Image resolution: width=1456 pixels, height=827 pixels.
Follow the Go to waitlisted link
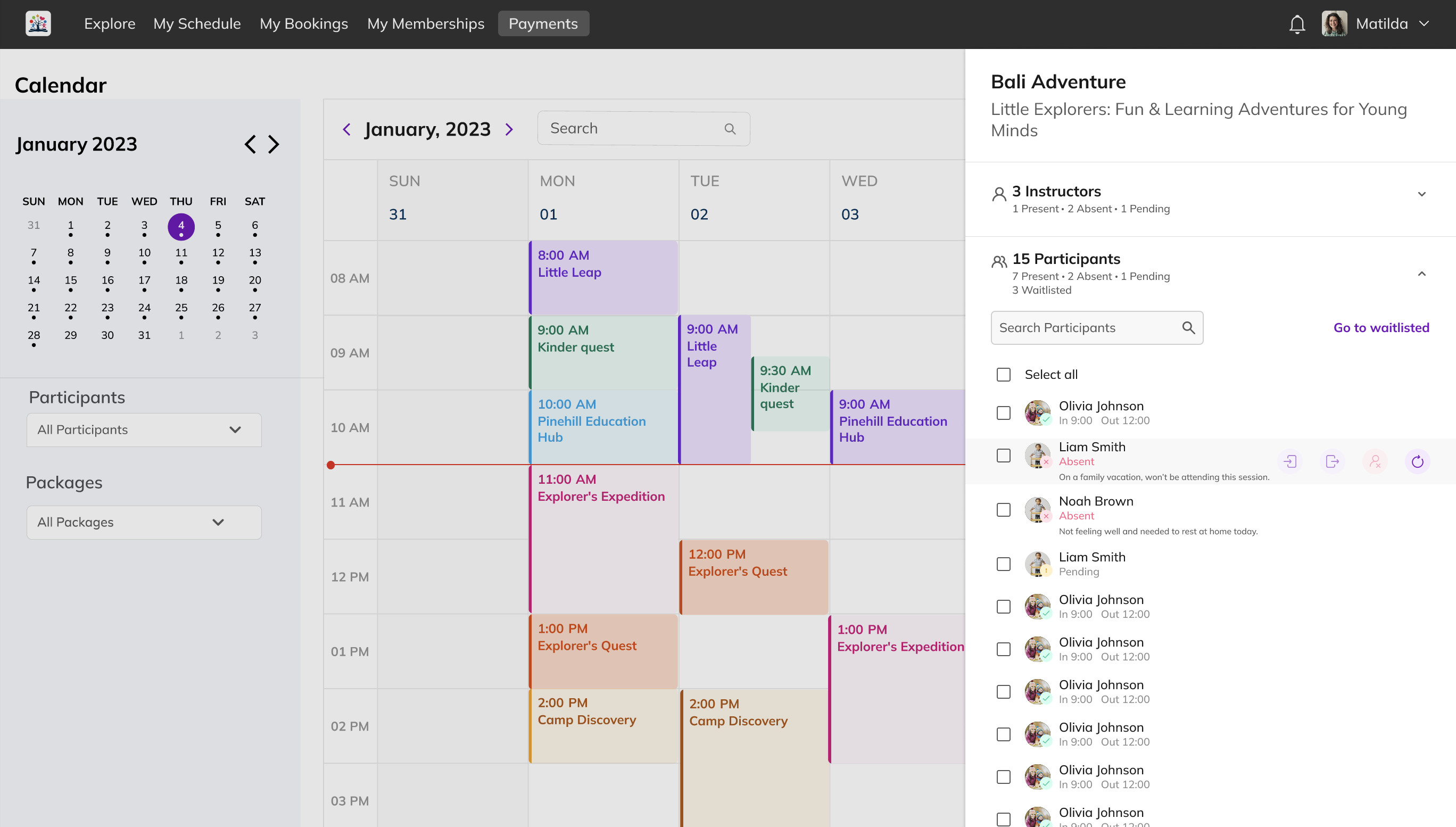(x=1381, y=328)
